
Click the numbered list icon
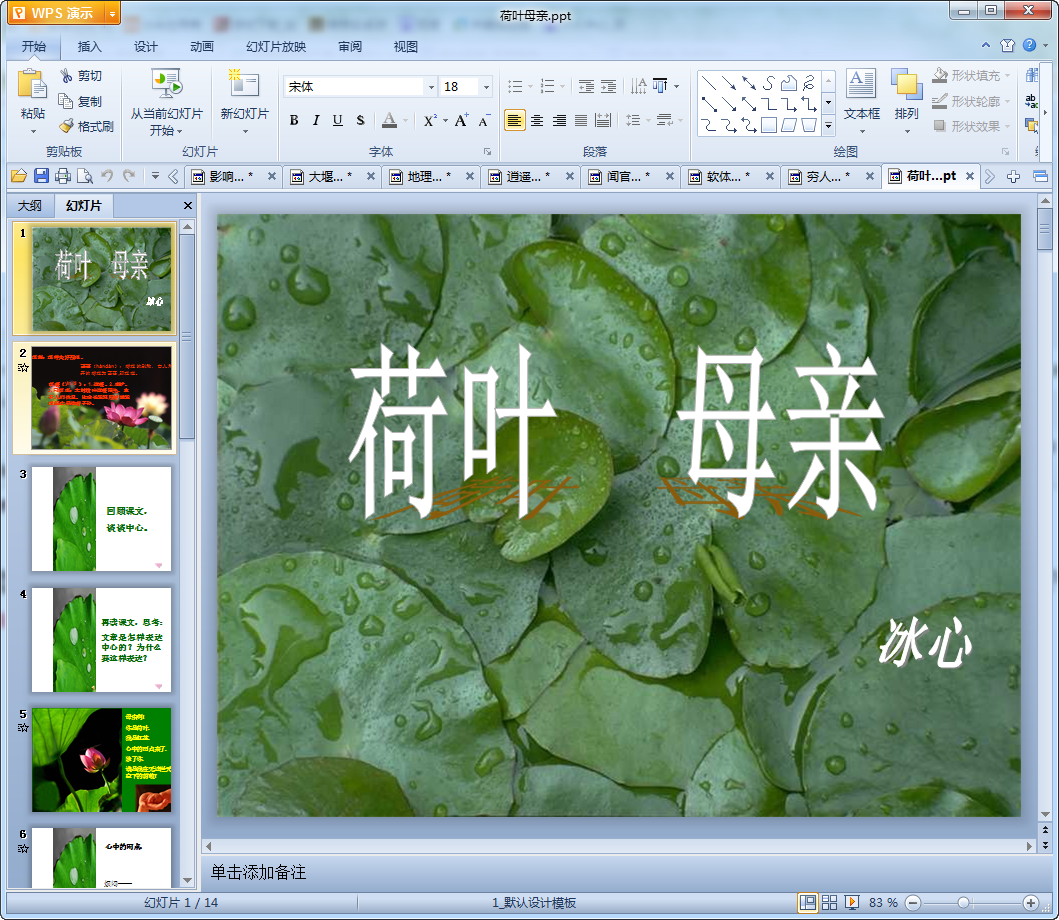pyautogui.click(x=548, y=86)
